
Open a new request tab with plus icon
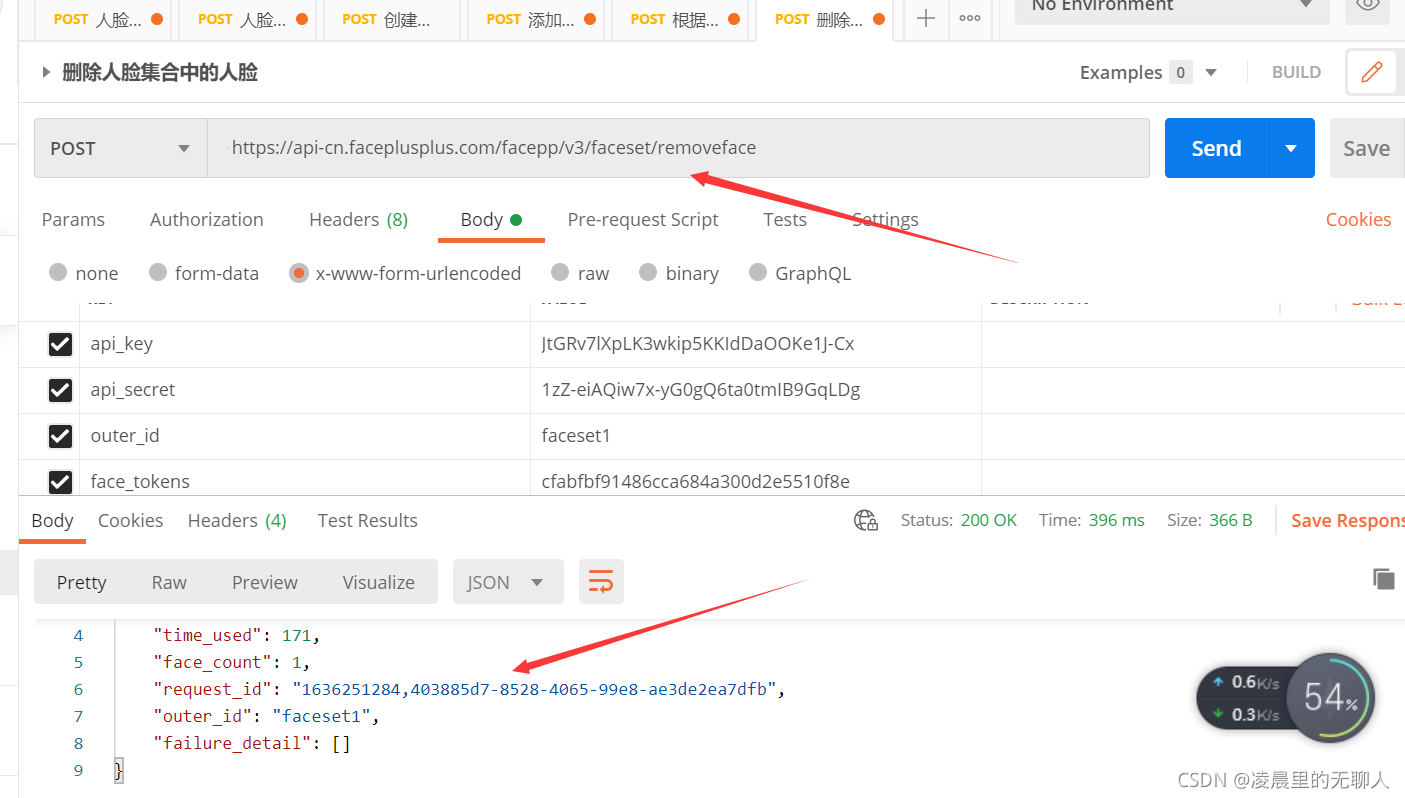[x=926, y=18]
